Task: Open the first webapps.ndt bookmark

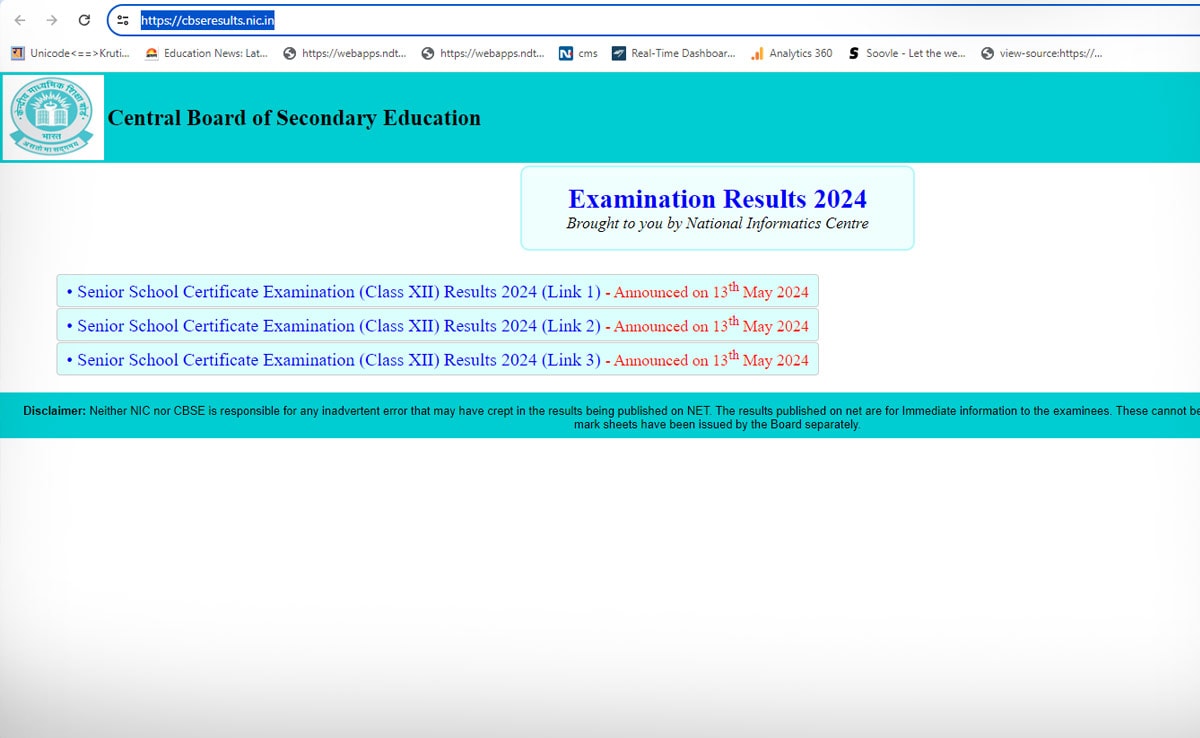Action: tap(345, 53)
